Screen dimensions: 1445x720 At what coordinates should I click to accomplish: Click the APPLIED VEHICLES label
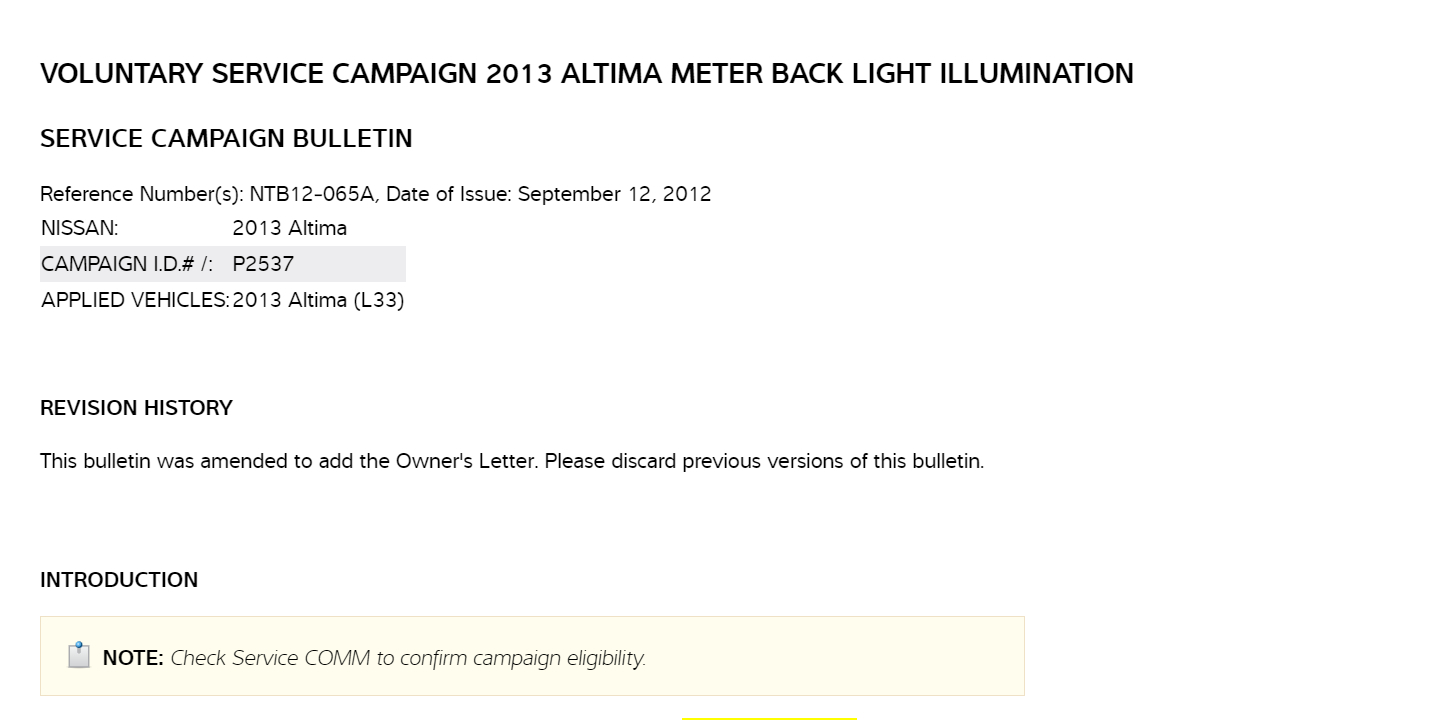135,300
